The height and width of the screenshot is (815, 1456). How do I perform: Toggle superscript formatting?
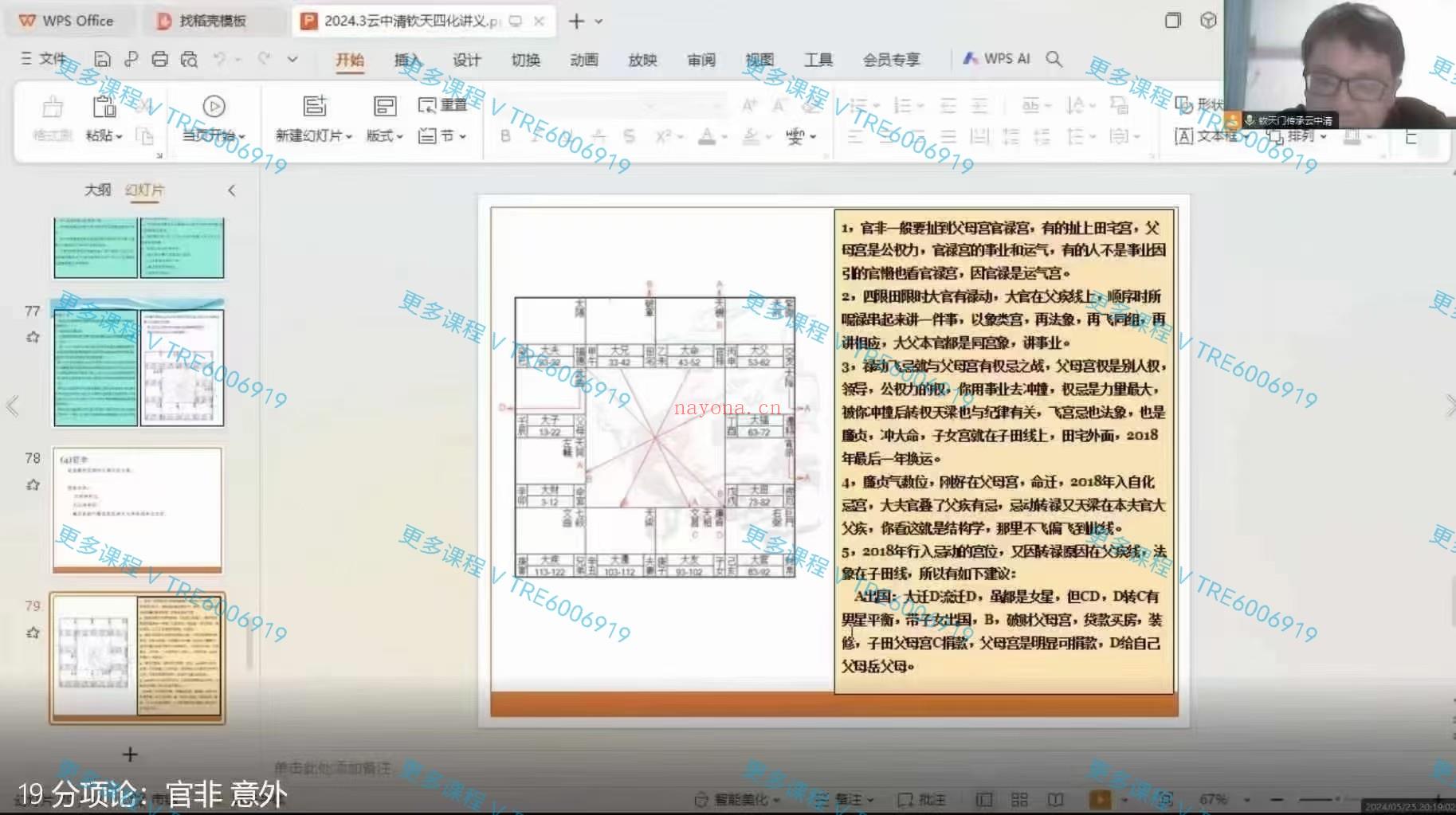pyautogui.click(x=663, y=136)
